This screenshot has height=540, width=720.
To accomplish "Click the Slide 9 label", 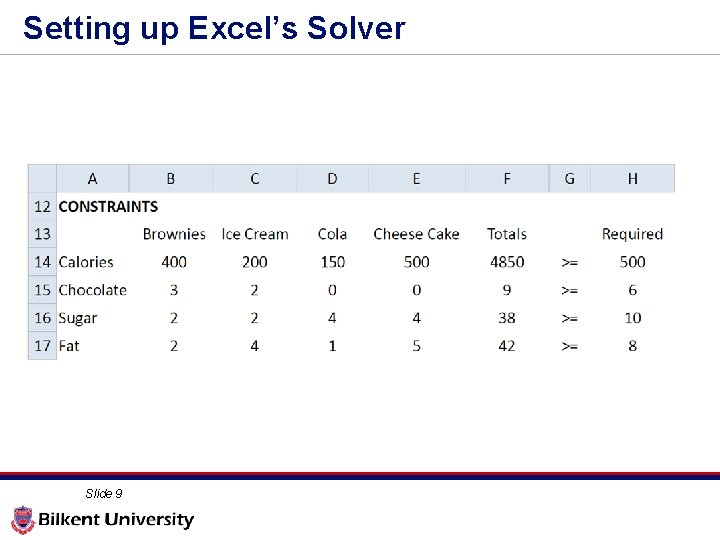I will [104, 493].
